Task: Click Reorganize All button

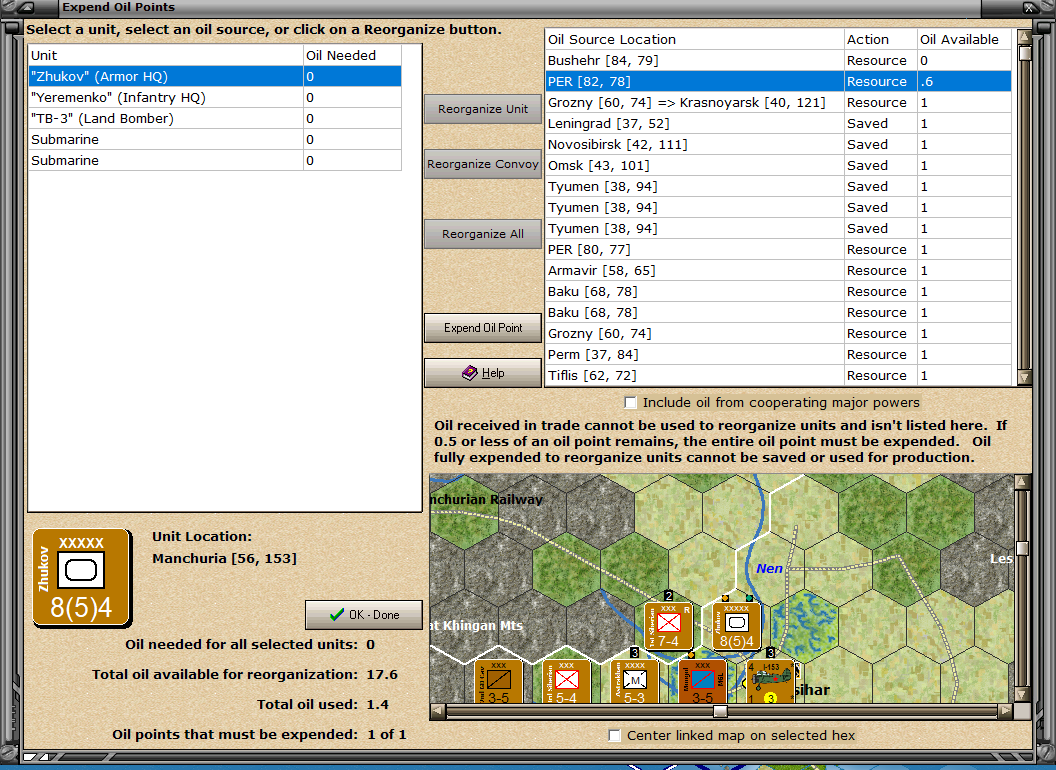Action: click(483, 234)
